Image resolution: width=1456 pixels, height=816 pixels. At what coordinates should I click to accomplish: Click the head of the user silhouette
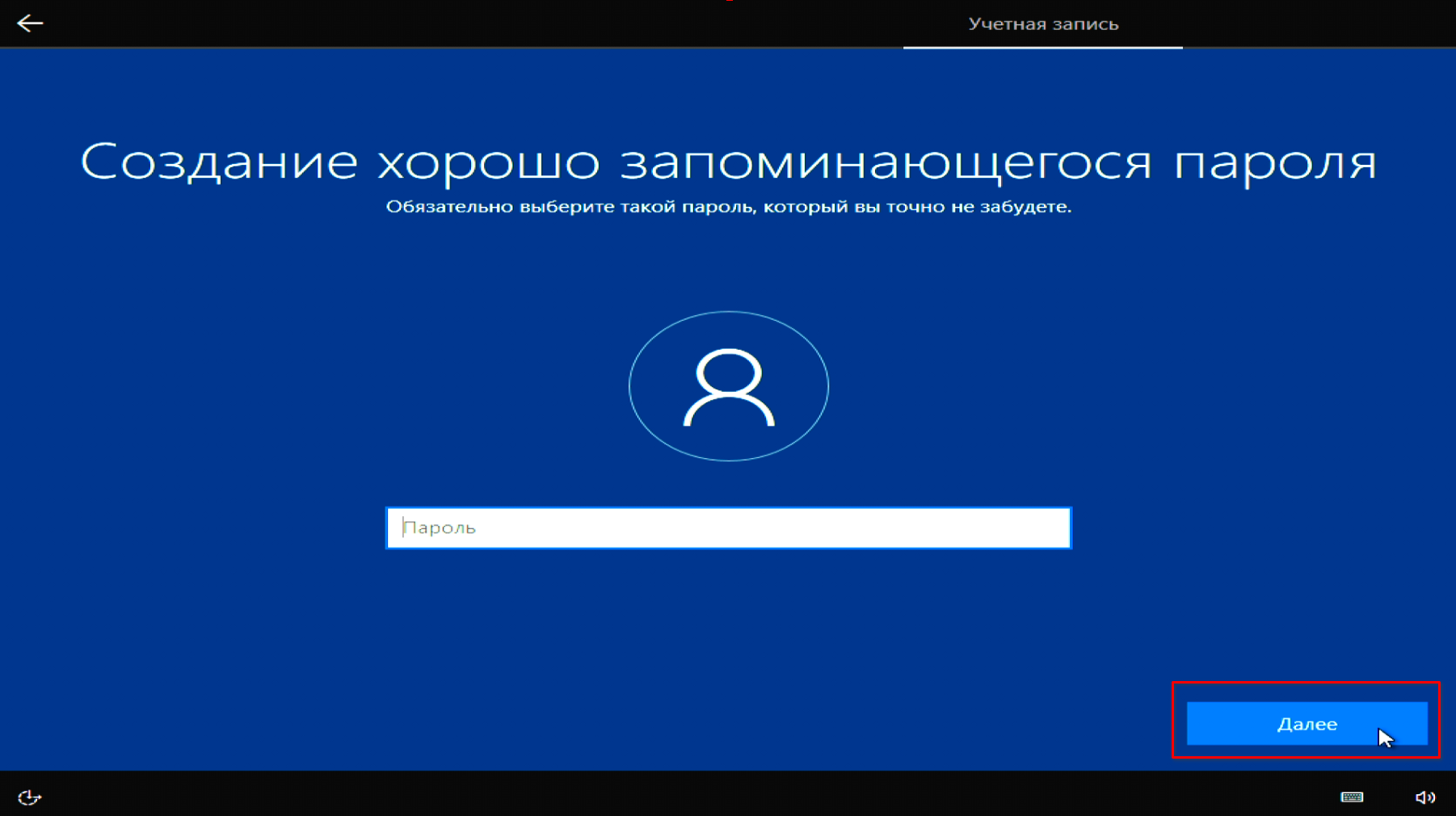click(729, 373)
